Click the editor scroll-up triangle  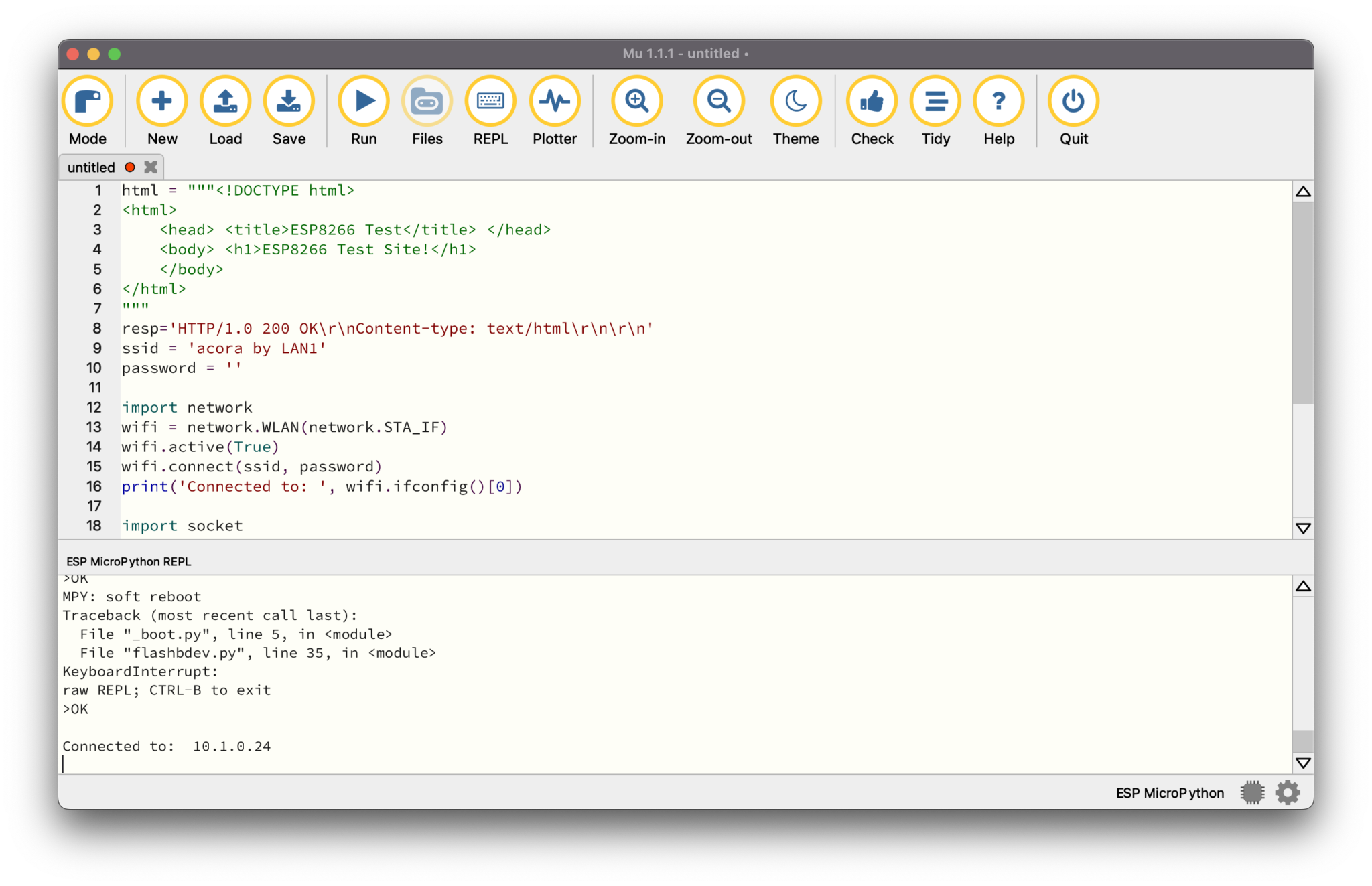tap(1302, 191)
